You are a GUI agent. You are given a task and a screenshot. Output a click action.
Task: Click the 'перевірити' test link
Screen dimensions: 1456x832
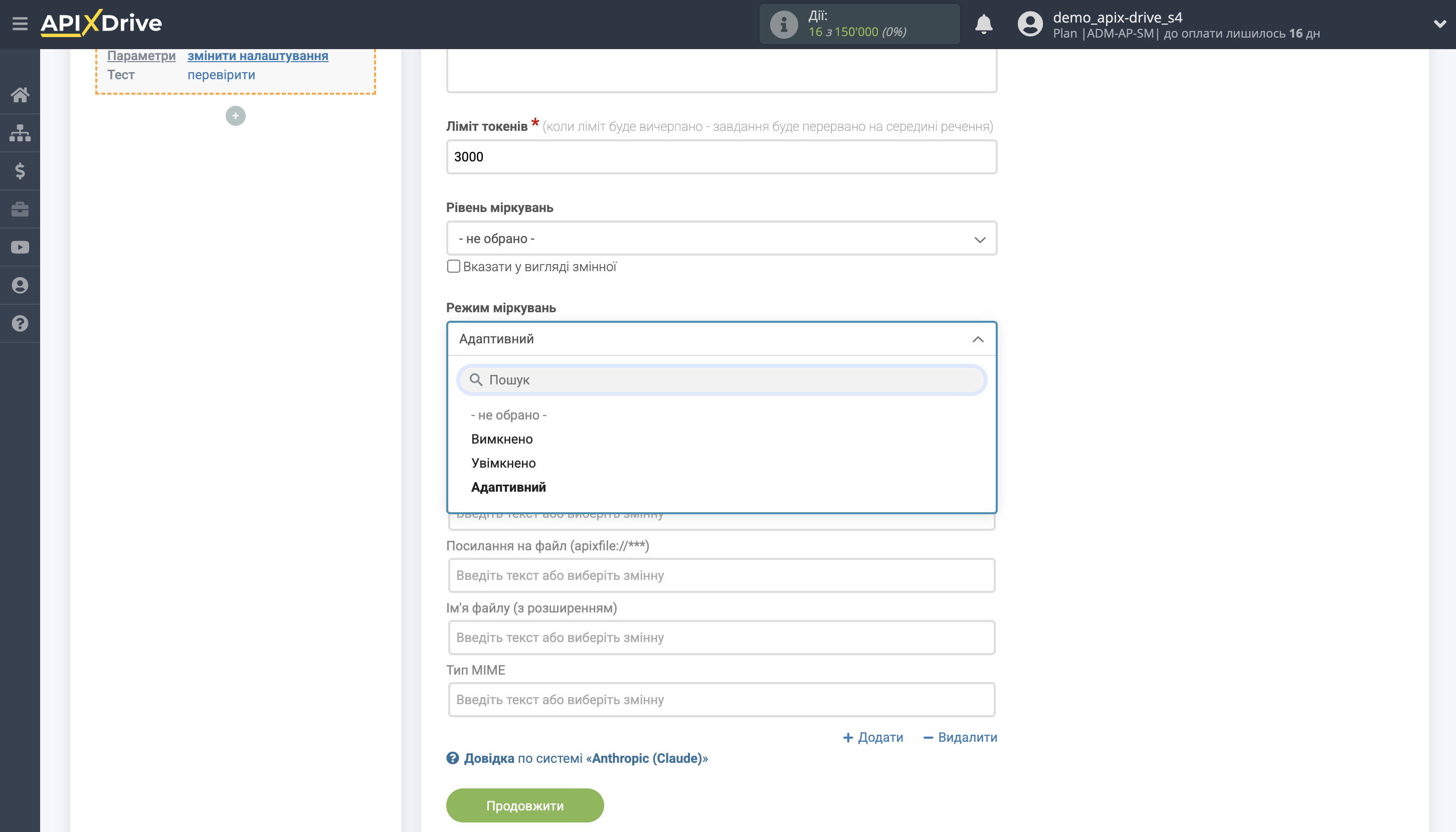click(221, 75)
